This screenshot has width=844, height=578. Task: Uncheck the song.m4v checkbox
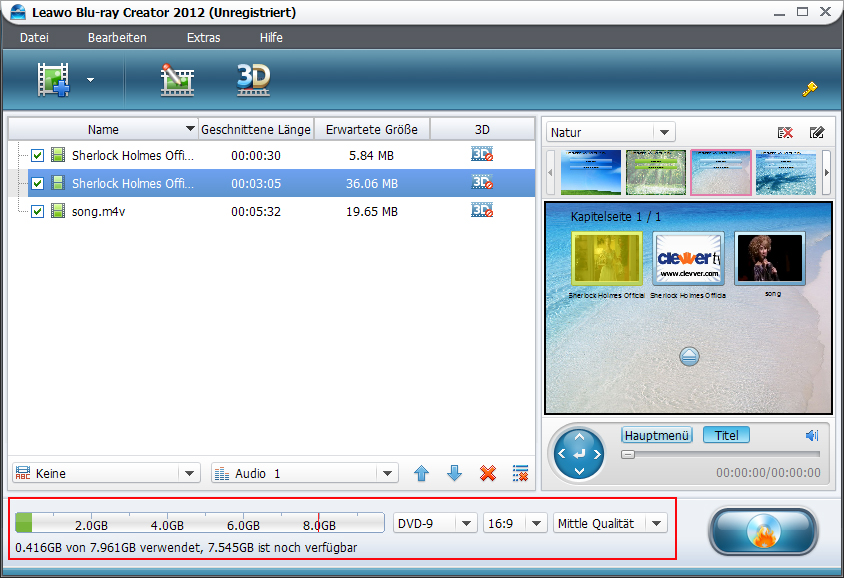(37, 212)
